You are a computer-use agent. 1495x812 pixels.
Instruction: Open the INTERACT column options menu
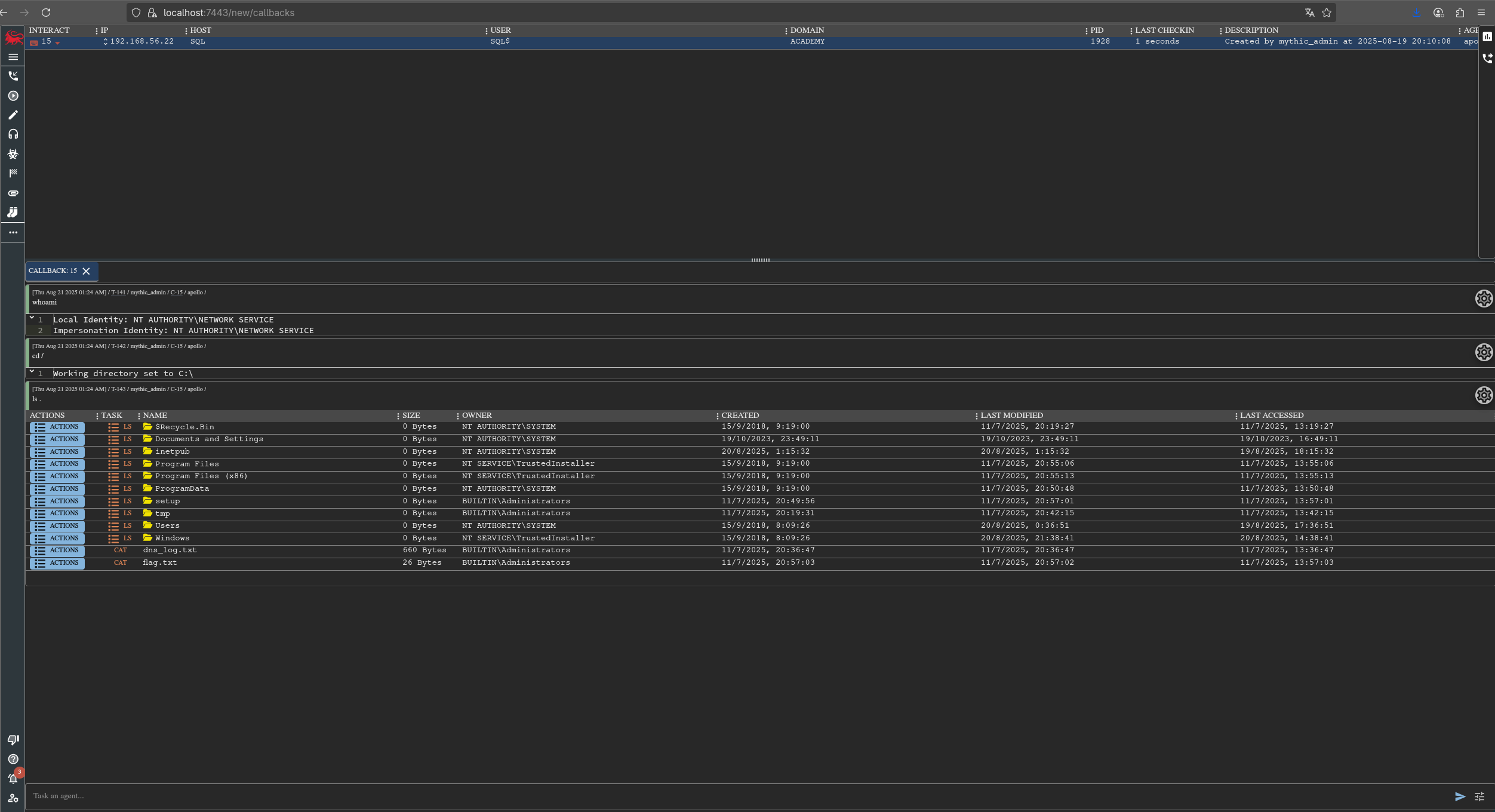[97, 30]
